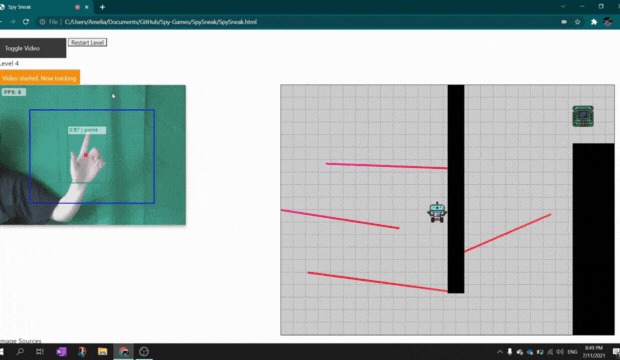Go forward in browser history
This screenshot has height=360, width=620.
click(13, 22)
